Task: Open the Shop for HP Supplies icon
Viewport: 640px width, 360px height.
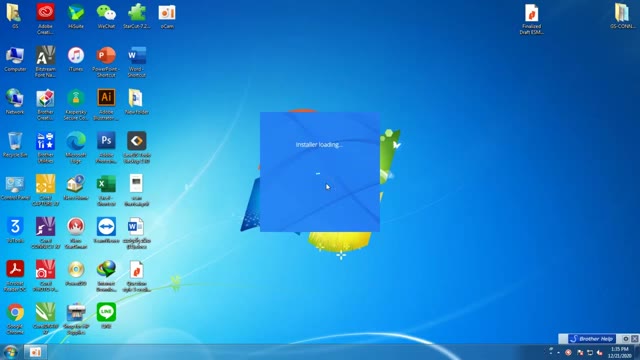Action: (x=76, y=319)
